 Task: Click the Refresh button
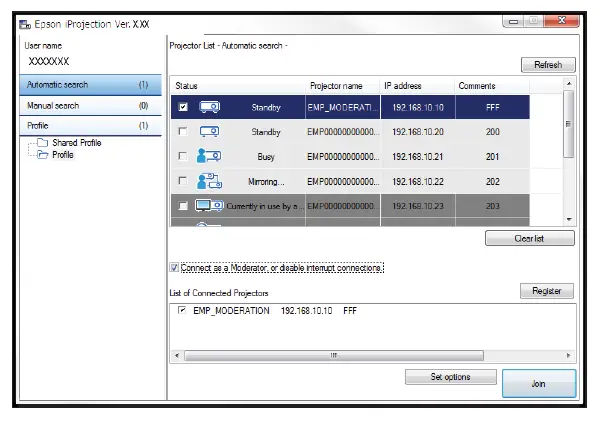click(548, 65)
